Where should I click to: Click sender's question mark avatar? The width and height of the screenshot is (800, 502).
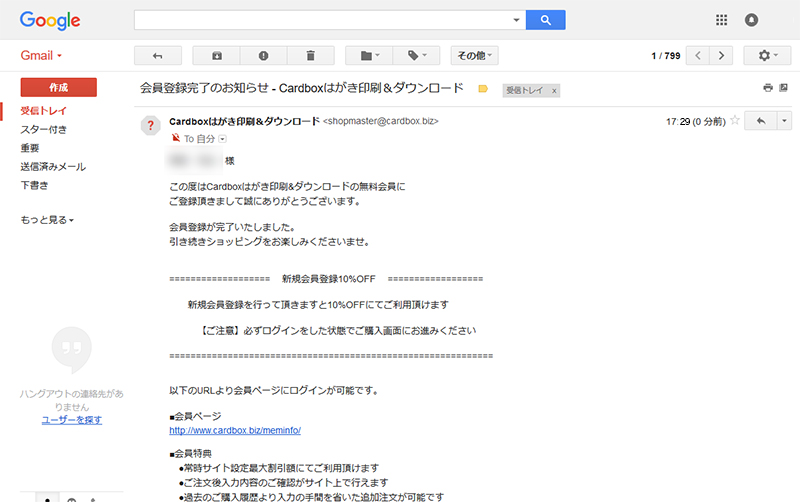tap(151, 125)
